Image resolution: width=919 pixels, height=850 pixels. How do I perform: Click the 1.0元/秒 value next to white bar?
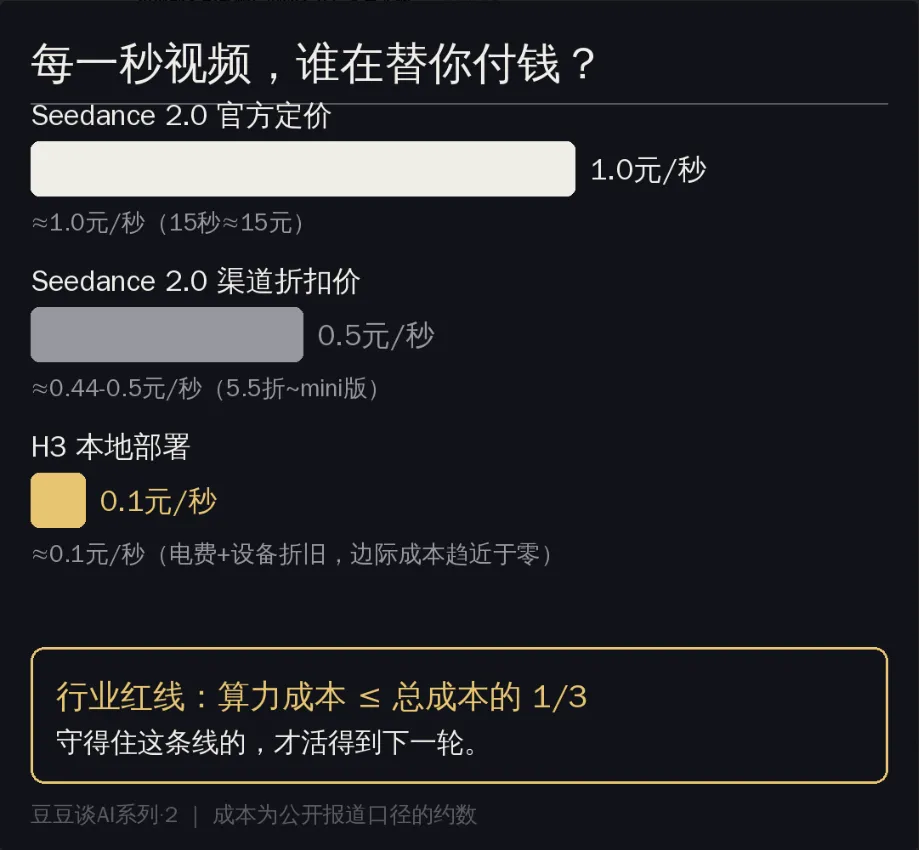[648, 170]
